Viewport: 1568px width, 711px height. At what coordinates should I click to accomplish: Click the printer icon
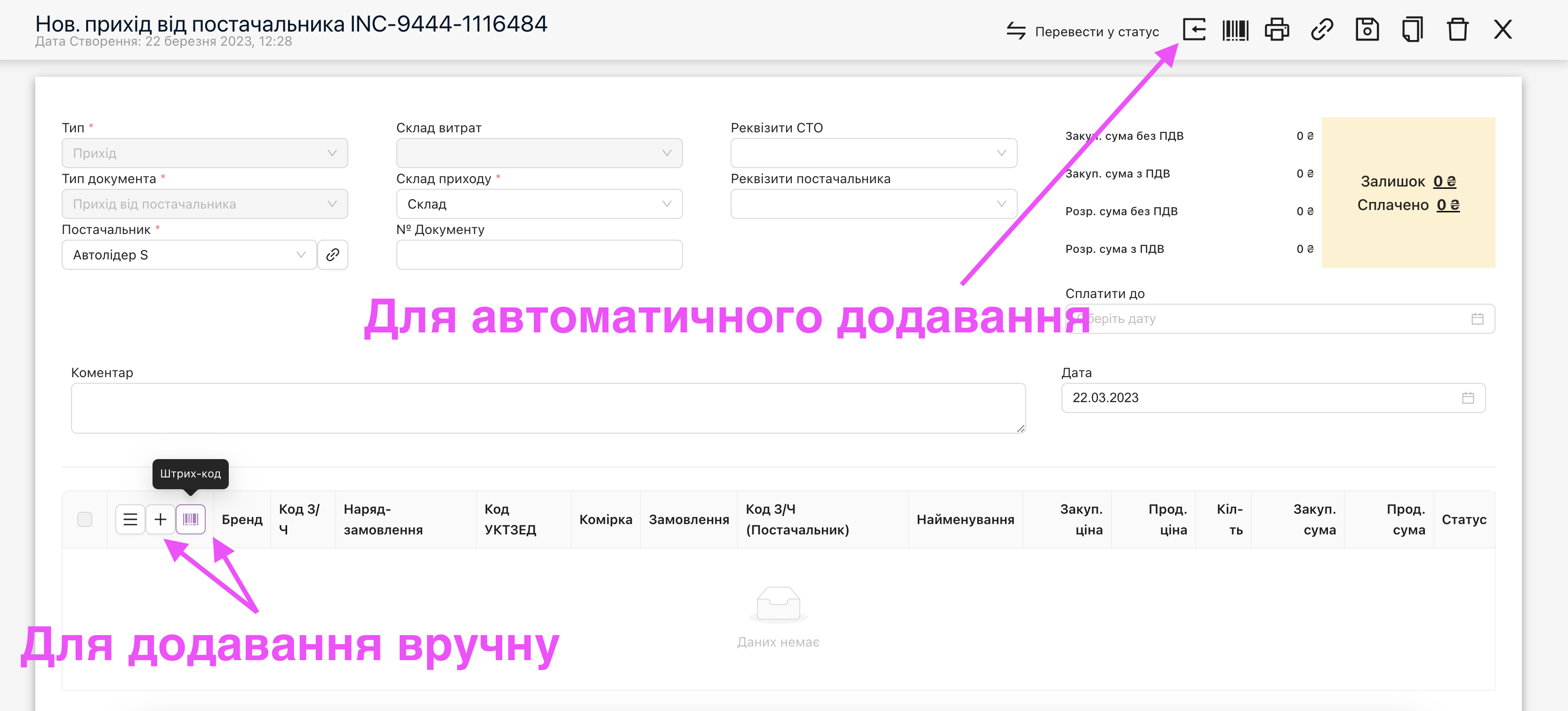[1277, 29]
